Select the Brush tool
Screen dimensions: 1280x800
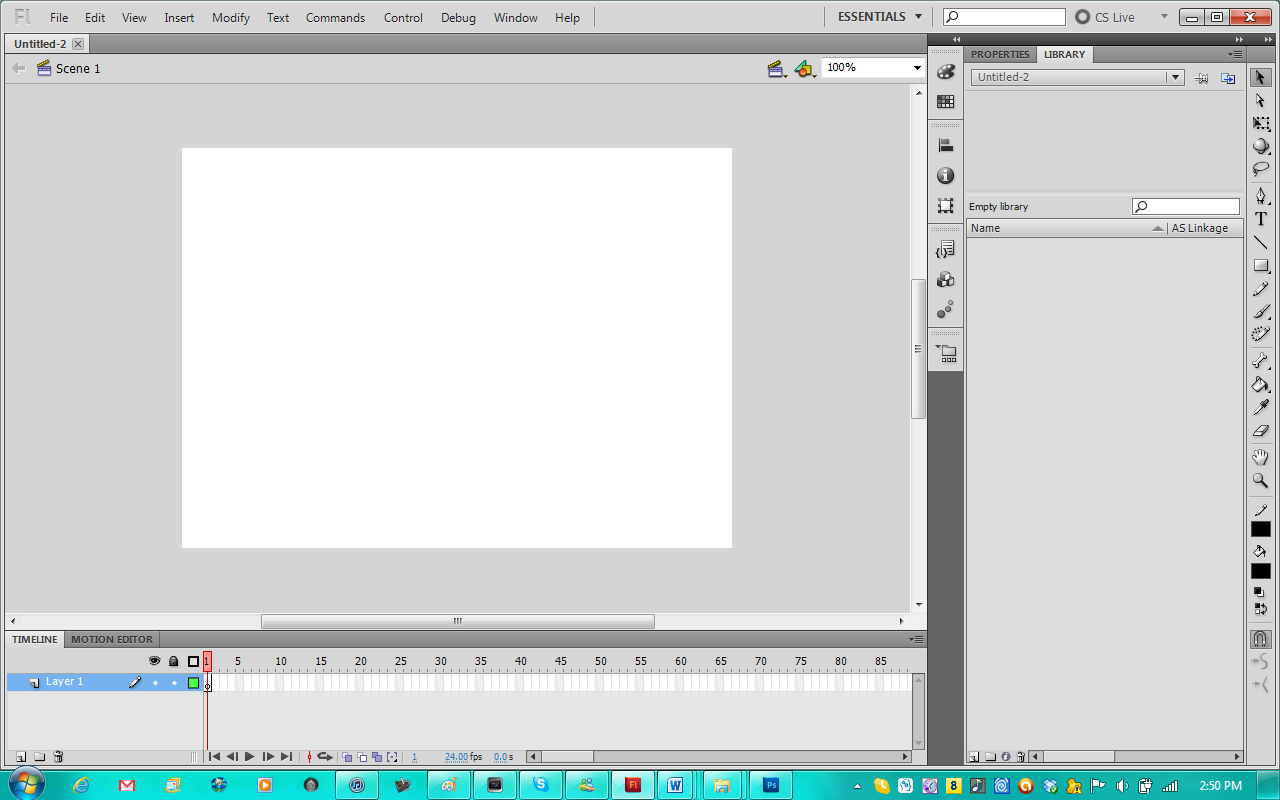pos(1260,312)
